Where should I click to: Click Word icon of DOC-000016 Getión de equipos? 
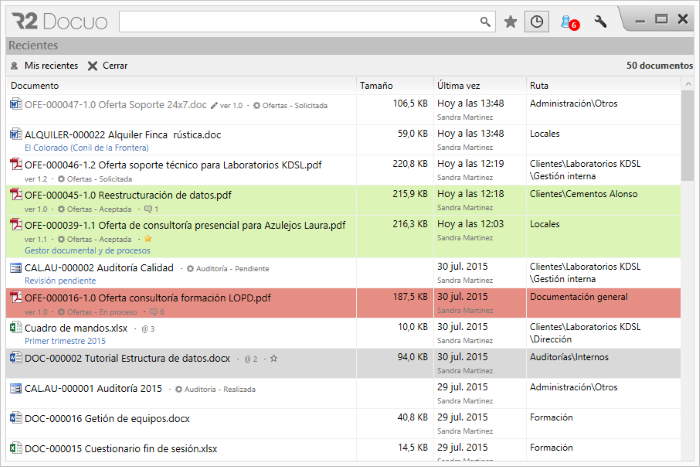16,418
